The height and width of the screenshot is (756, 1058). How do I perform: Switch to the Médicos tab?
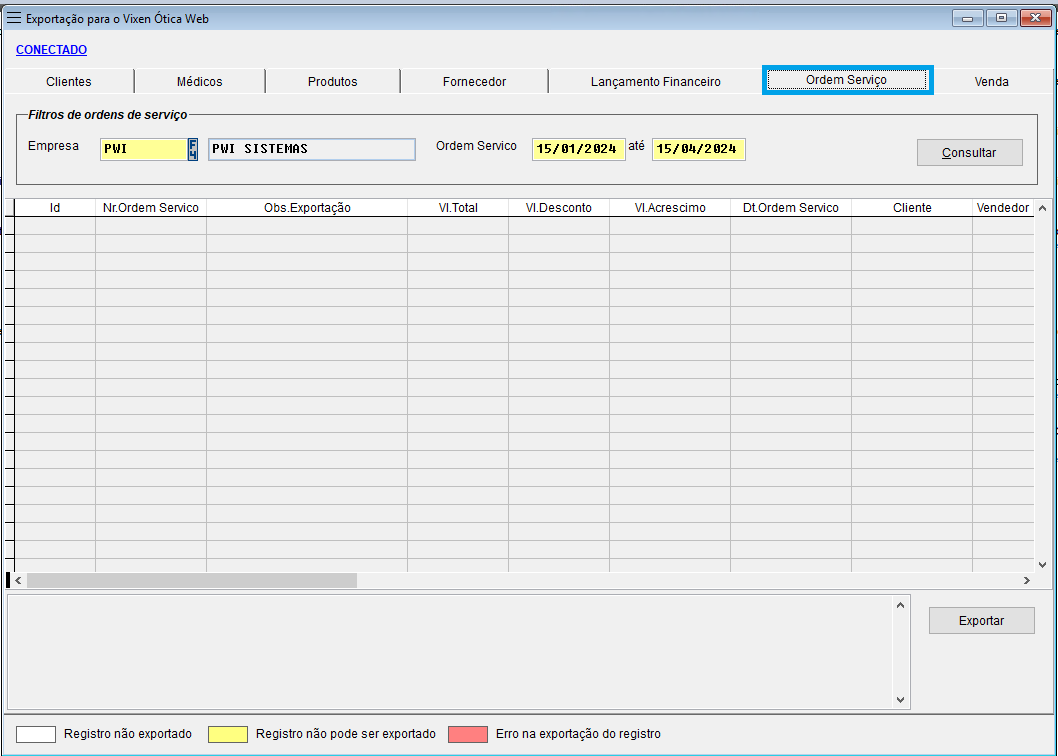(x=199, y=82)
